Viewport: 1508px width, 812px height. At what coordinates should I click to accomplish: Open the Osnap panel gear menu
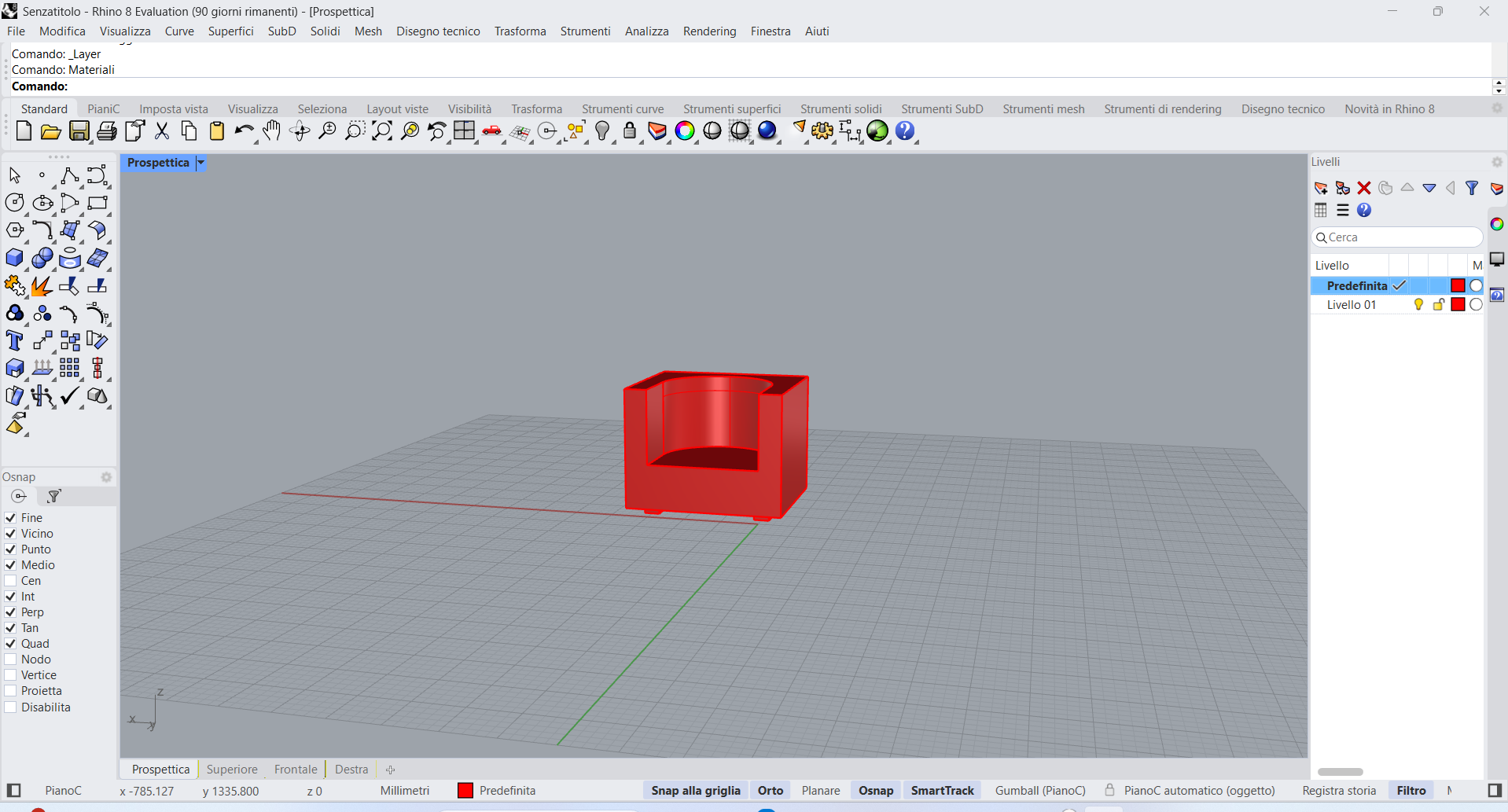[x=106, y=477]
